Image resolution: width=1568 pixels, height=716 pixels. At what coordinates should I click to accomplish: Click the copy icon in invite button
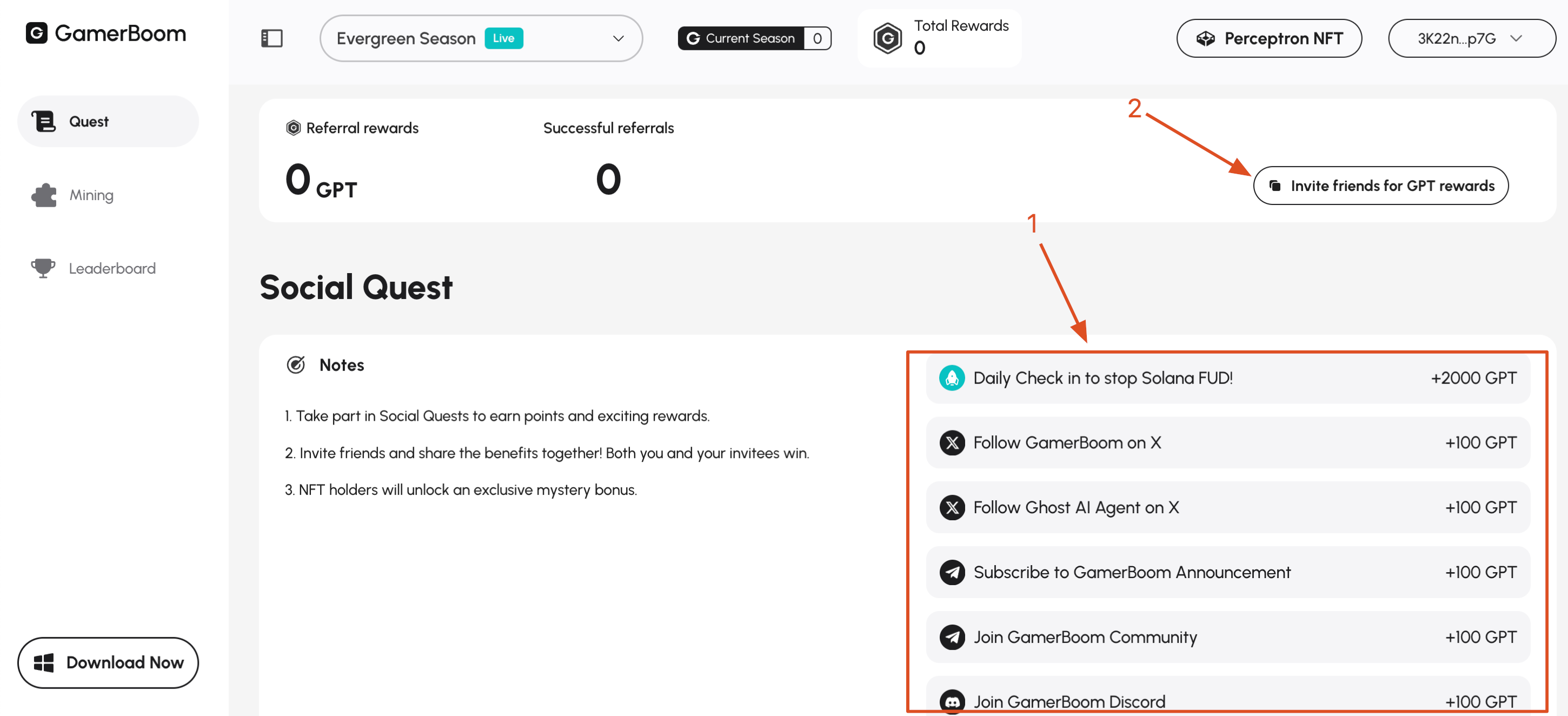pyautogui.click(x=1275, y=185)
